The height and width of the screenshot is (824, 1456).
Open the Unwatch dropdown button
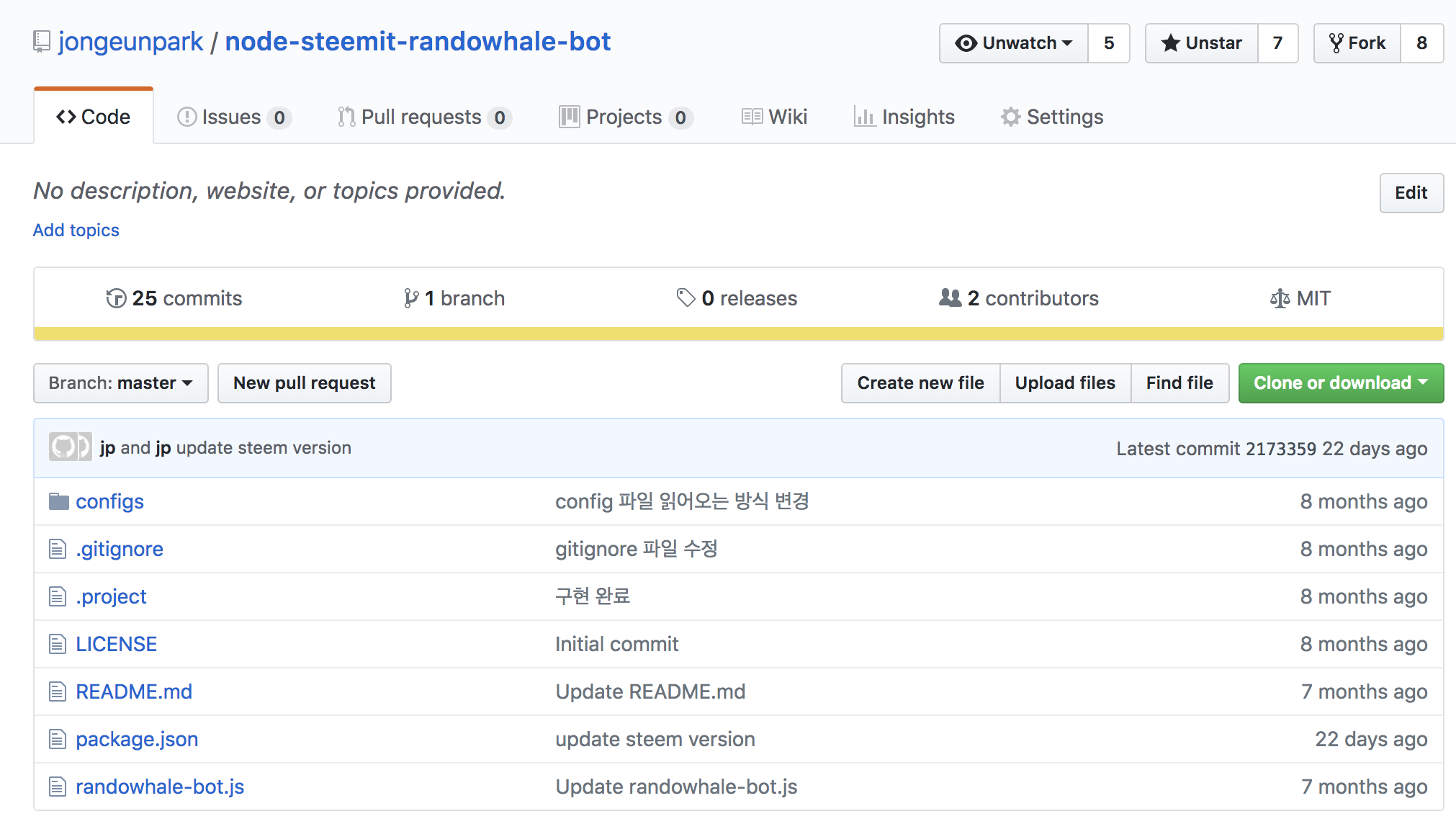1014,43
